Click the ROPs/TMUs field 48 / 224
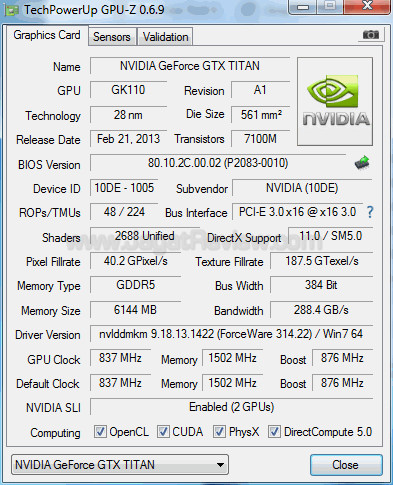Screen dimensions: 393x485 [124, 212]
